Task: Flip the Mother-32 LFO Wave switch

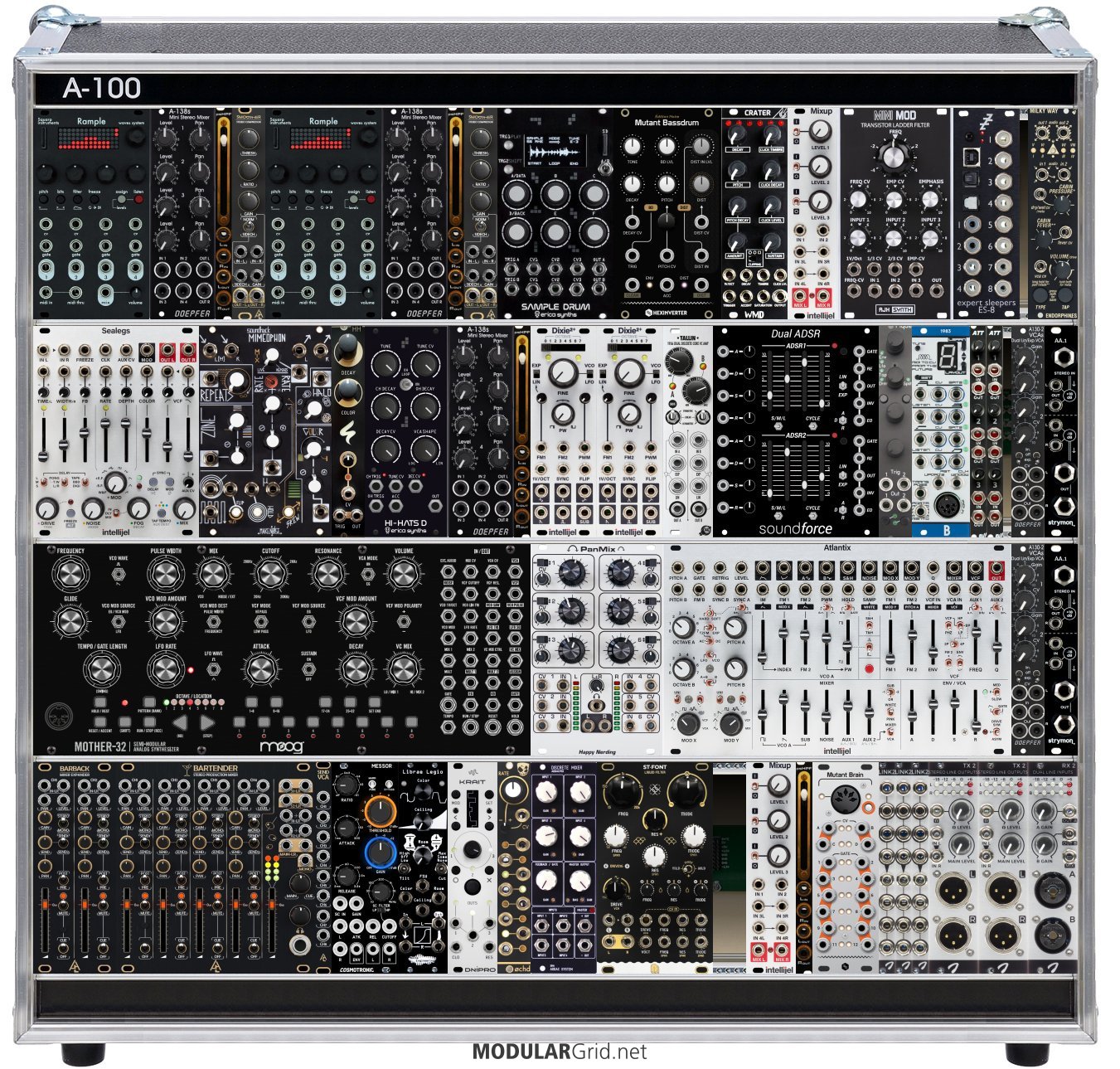Action: click(214, 668)
